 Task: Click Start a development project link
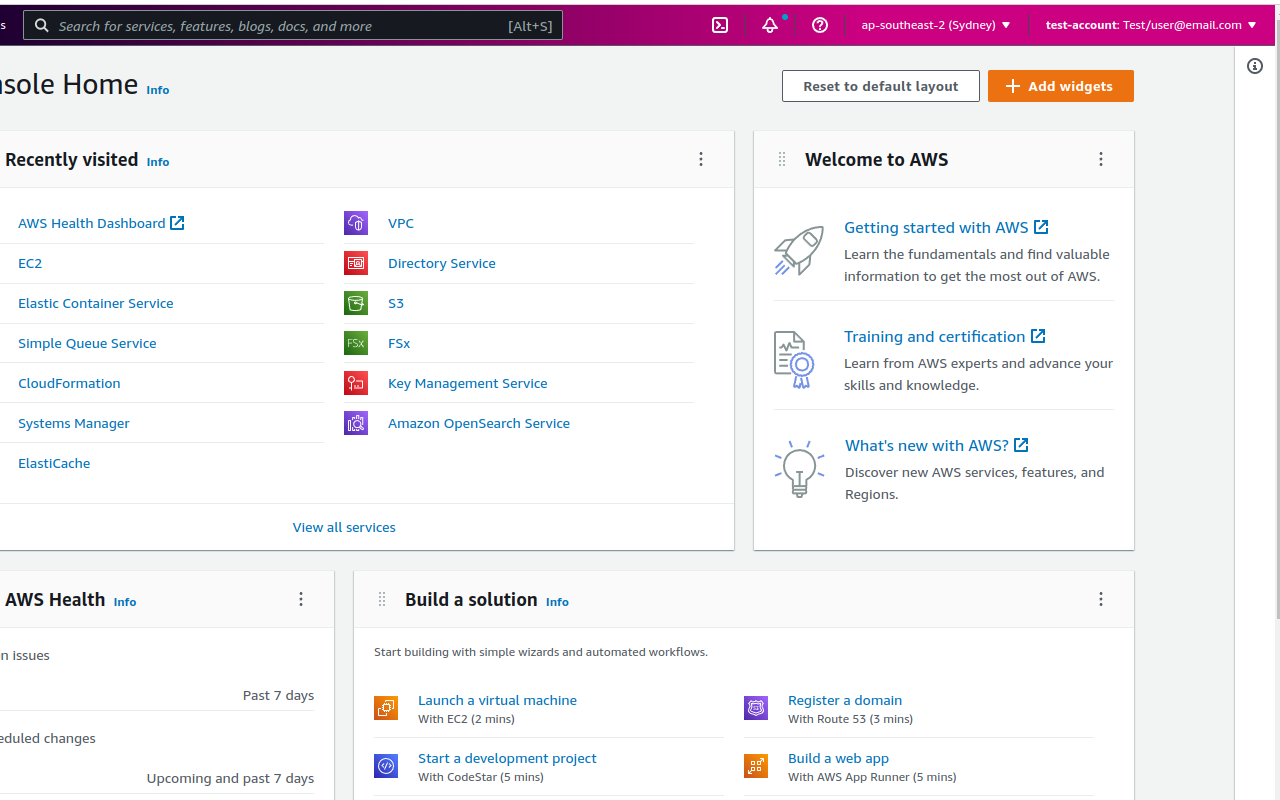click(507, 758)
